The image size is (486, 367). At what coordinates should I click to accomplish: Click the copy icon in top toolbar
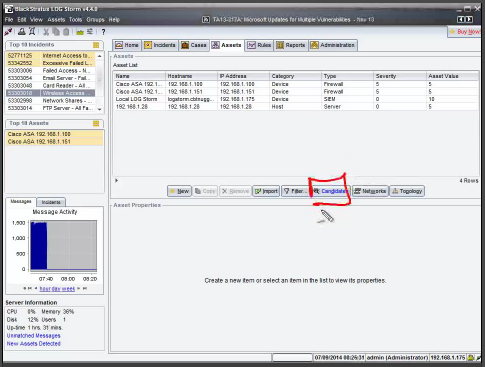click(56, 32)
